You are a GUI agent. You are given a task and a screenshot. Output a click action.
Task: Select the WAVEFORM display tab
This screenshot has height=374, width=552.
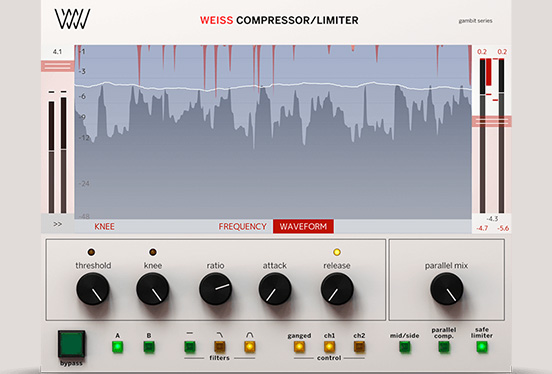(x=303, y=226)
